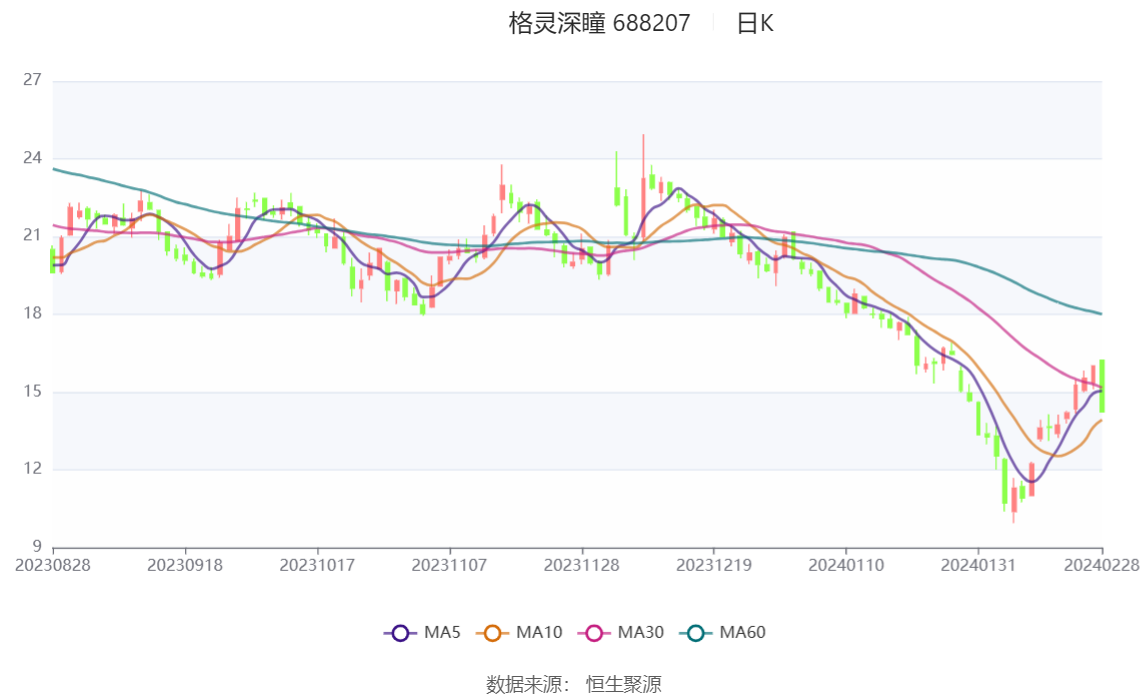Click the 20230918 date axis label
The image size is (1148, 699).
point(184,565)
